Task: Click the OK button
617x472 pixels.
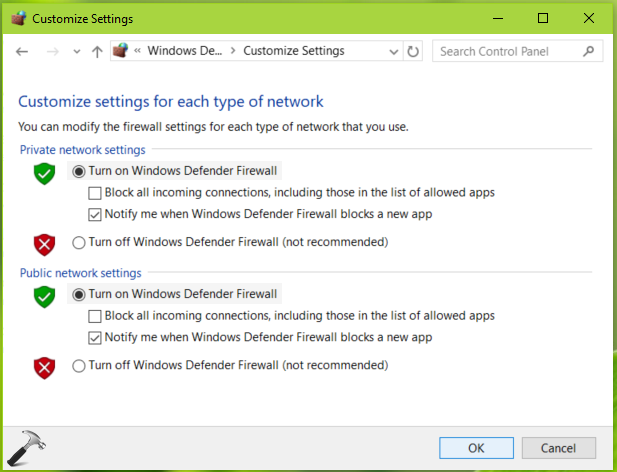Action: [x=476, y=448]
